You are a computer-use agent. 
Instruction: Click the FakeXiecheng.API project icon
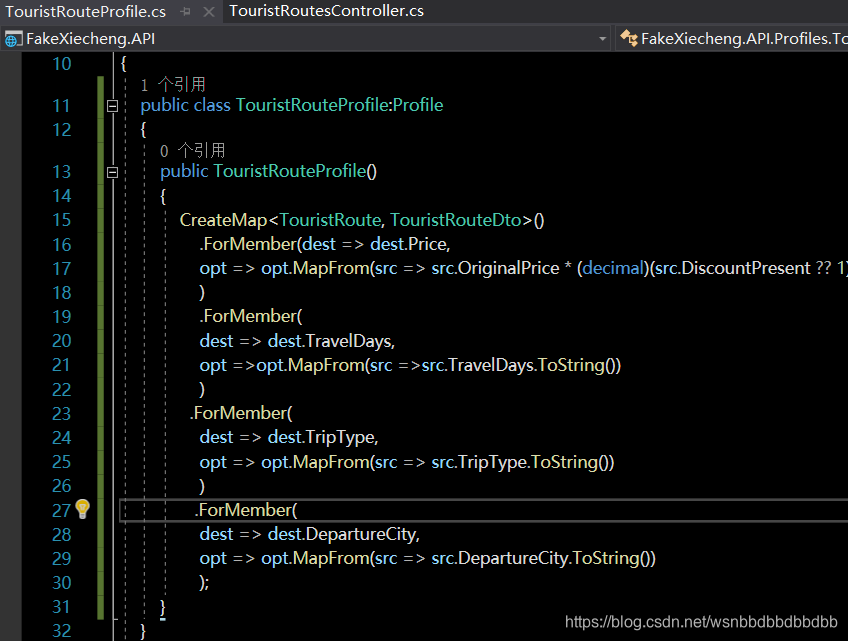[13, 39]
